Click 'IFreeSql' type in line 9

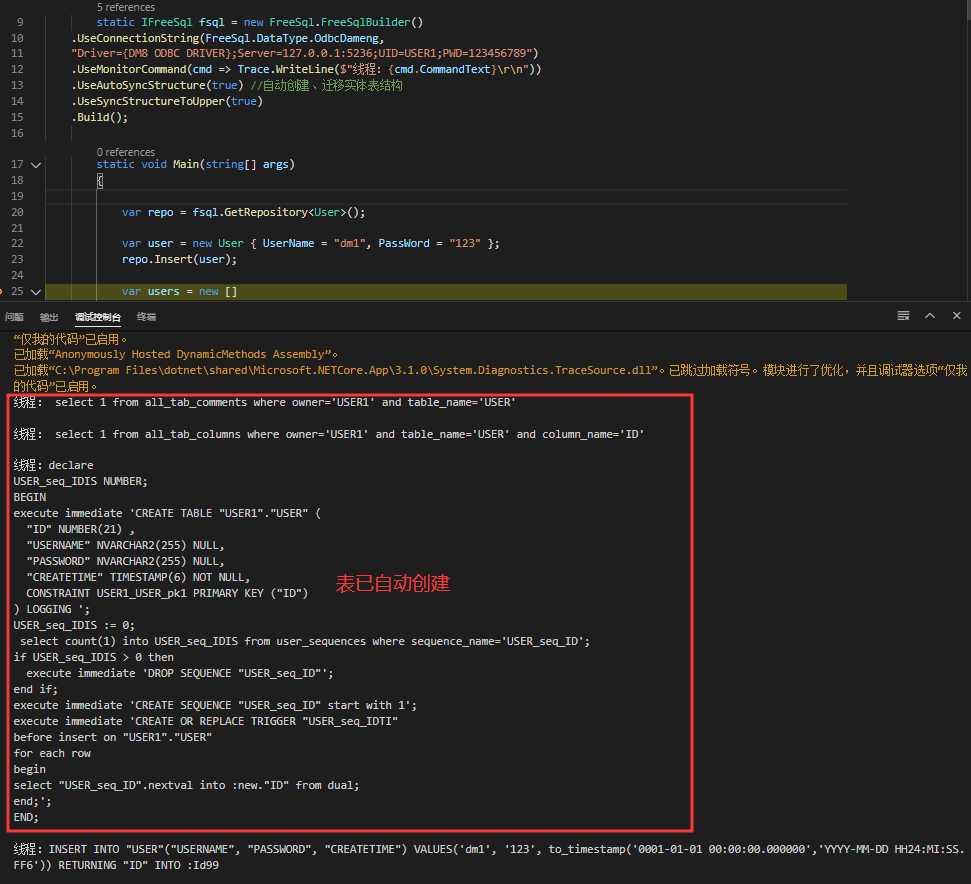pos(167,22)
